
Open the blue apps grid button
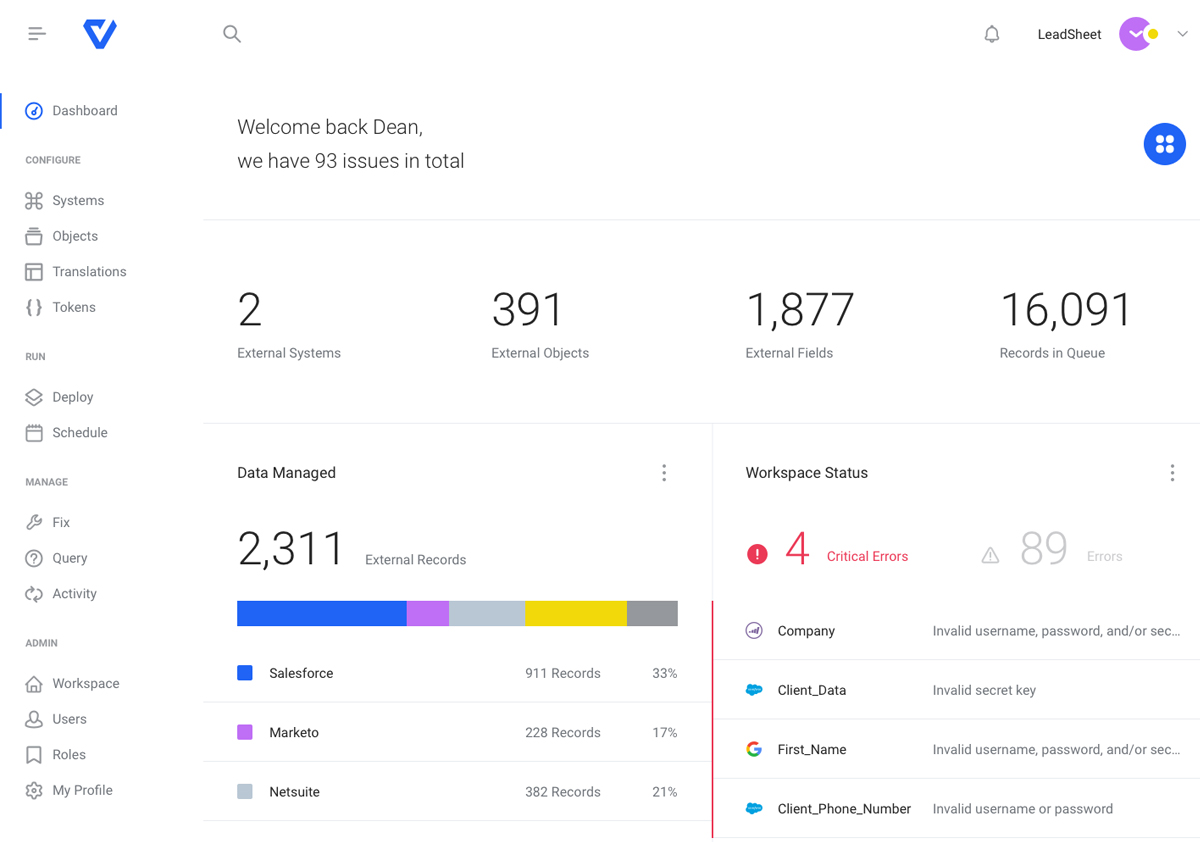(1164, 143)
